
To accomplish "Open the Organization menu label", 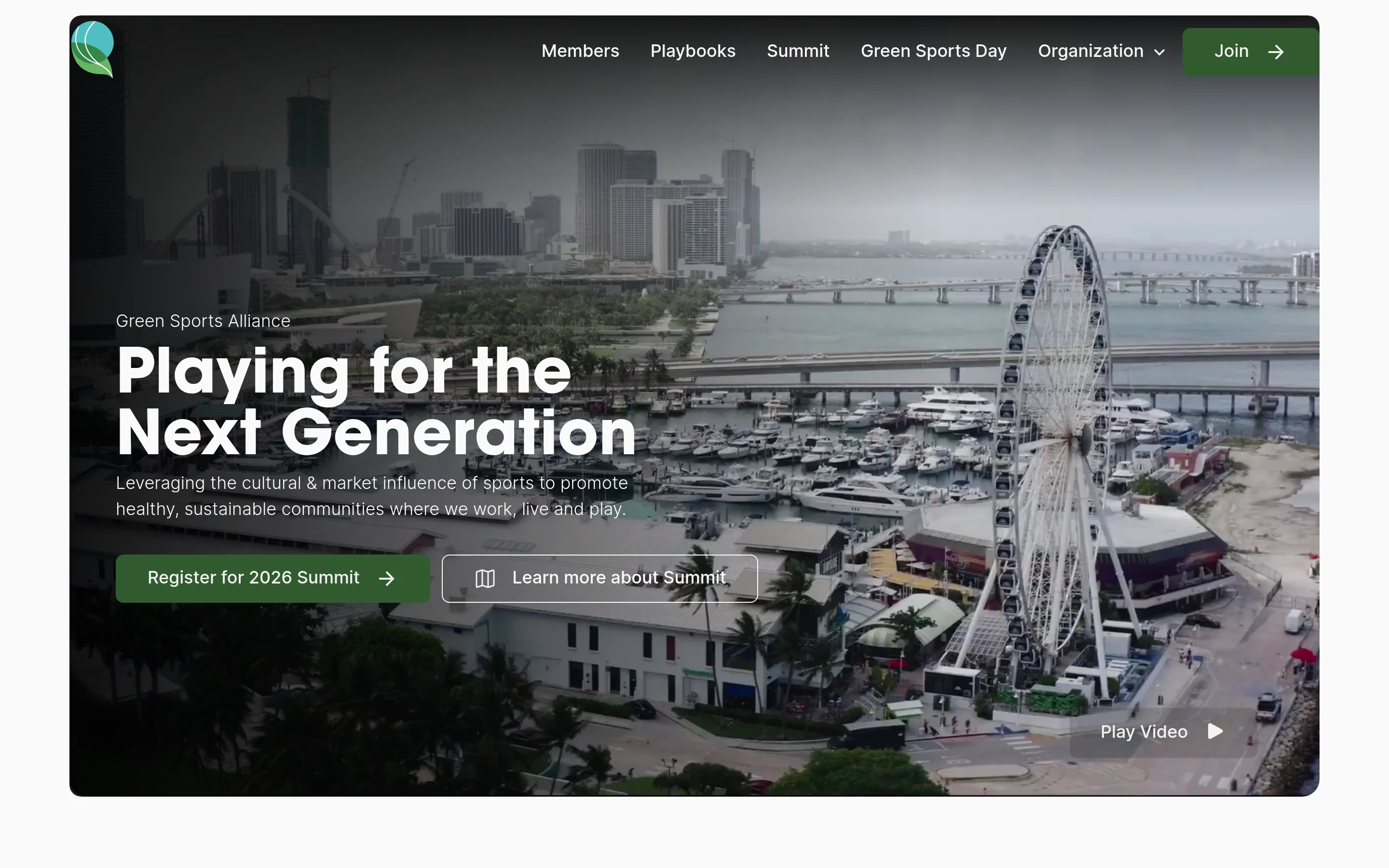I will (1090, 51).
